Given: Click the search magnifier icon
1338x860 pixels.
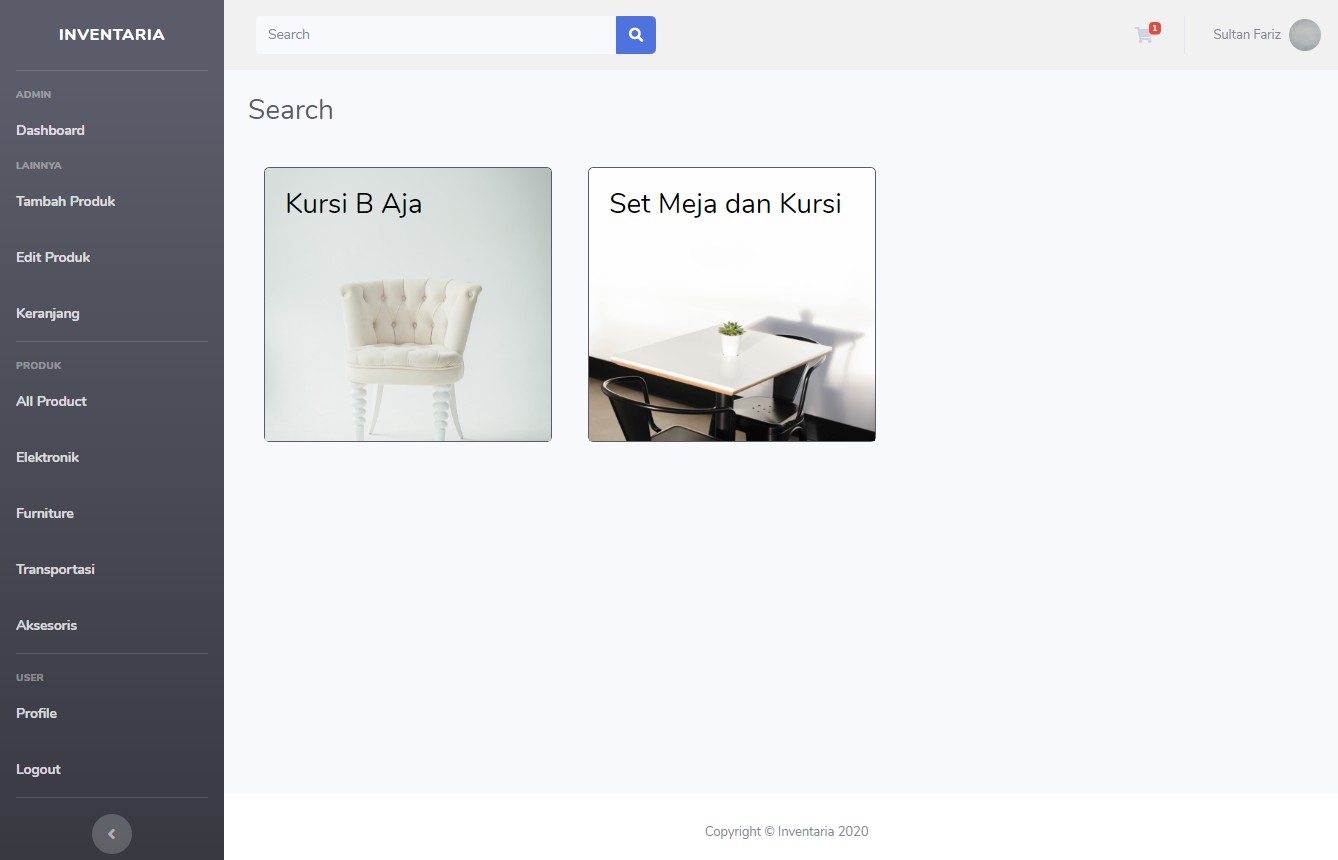Looking at the screenshot, I should 635,34.
